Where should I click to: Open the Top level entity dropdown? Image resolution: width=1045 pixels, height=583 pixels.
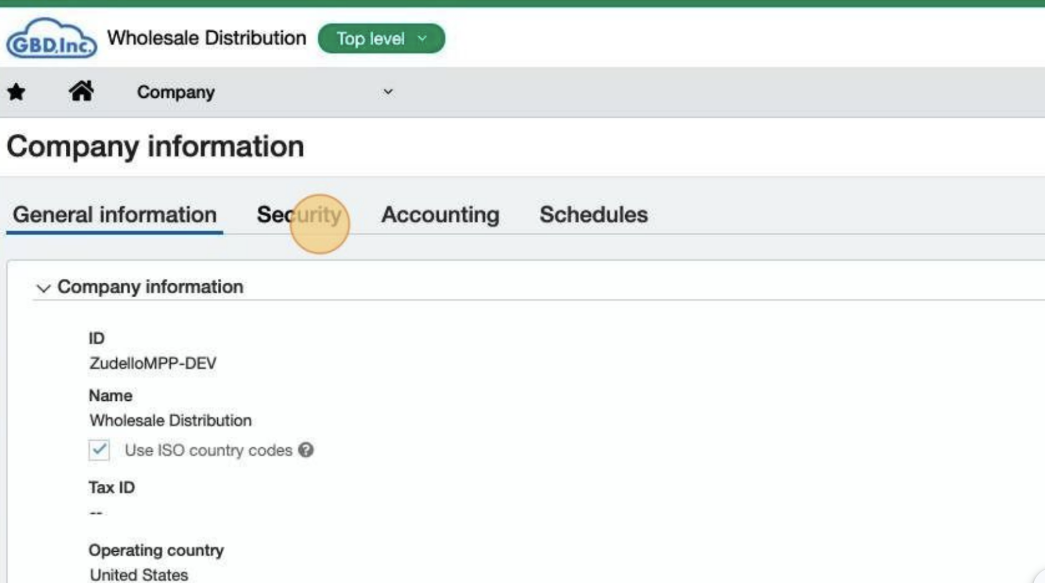381,39
